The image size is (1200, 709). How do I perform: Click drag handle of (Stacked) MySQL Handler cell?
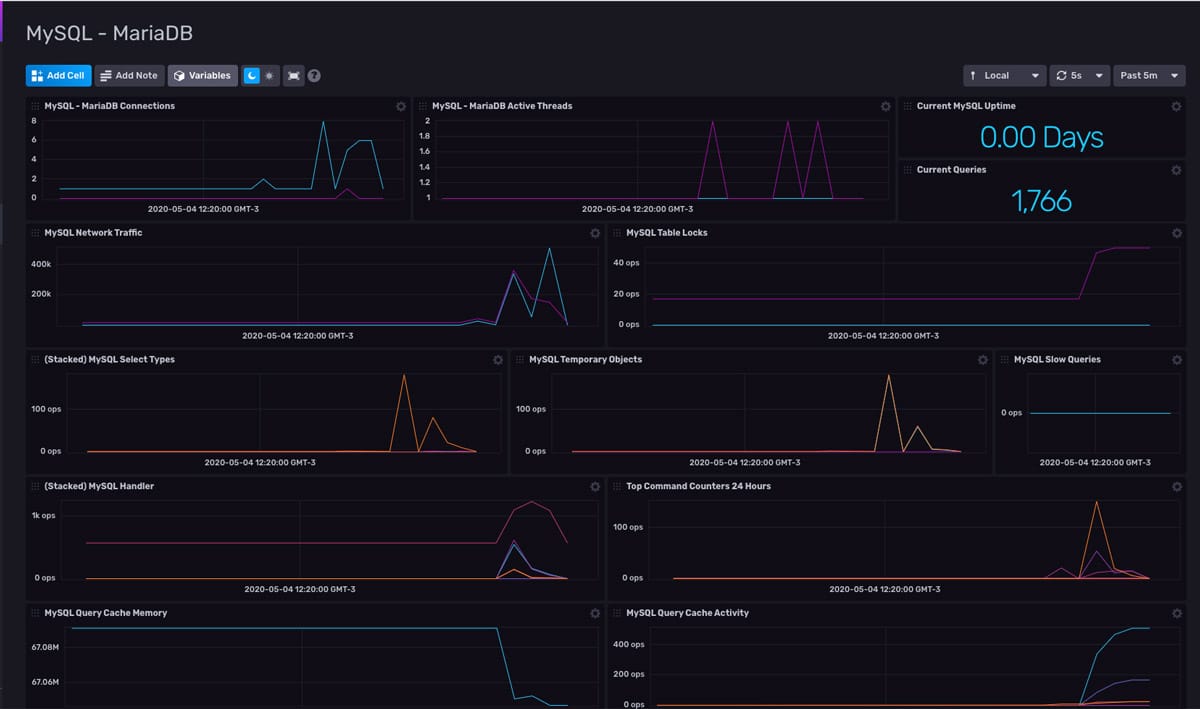pos(35,487)
